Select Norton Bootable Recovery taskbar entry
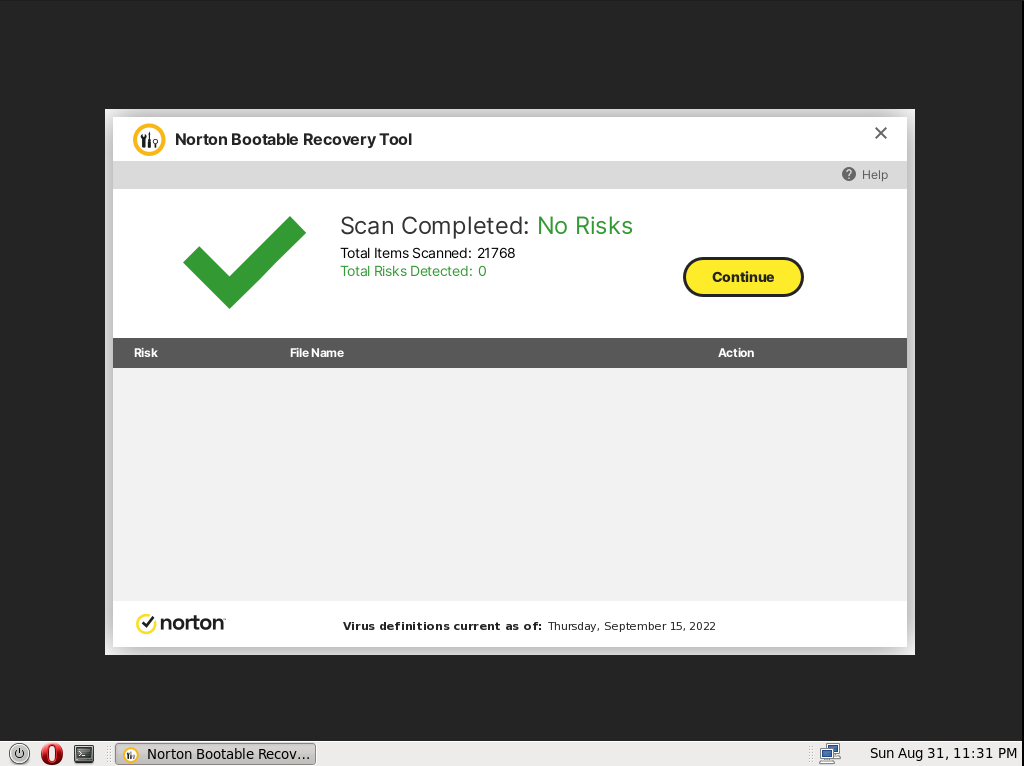1024x766 pixels. [x=216, y=754]
